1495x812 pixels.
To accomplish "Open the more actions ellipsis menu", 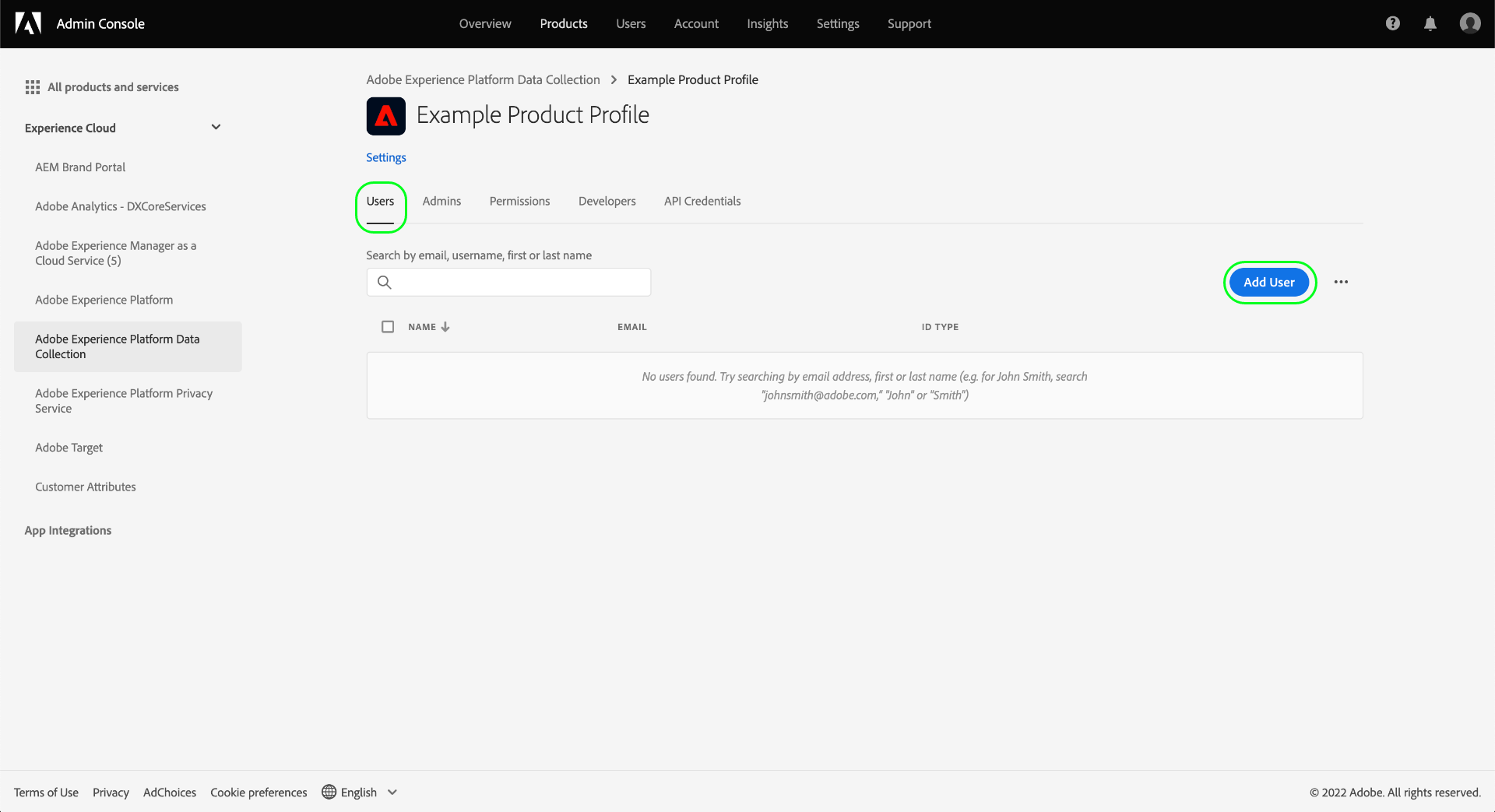I will pyautogui.click(x=1341, y=282).
